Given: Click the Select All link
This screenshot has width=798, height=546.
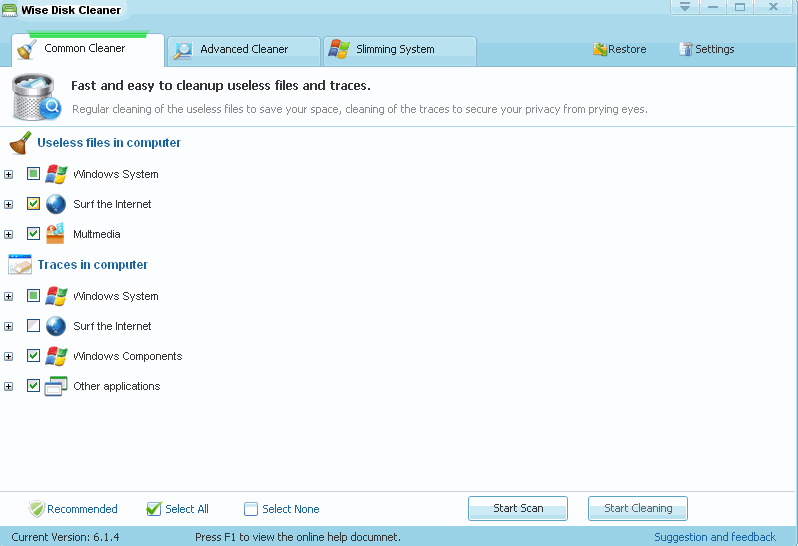Looking at the screenshot, I should (x=177, y=509).
